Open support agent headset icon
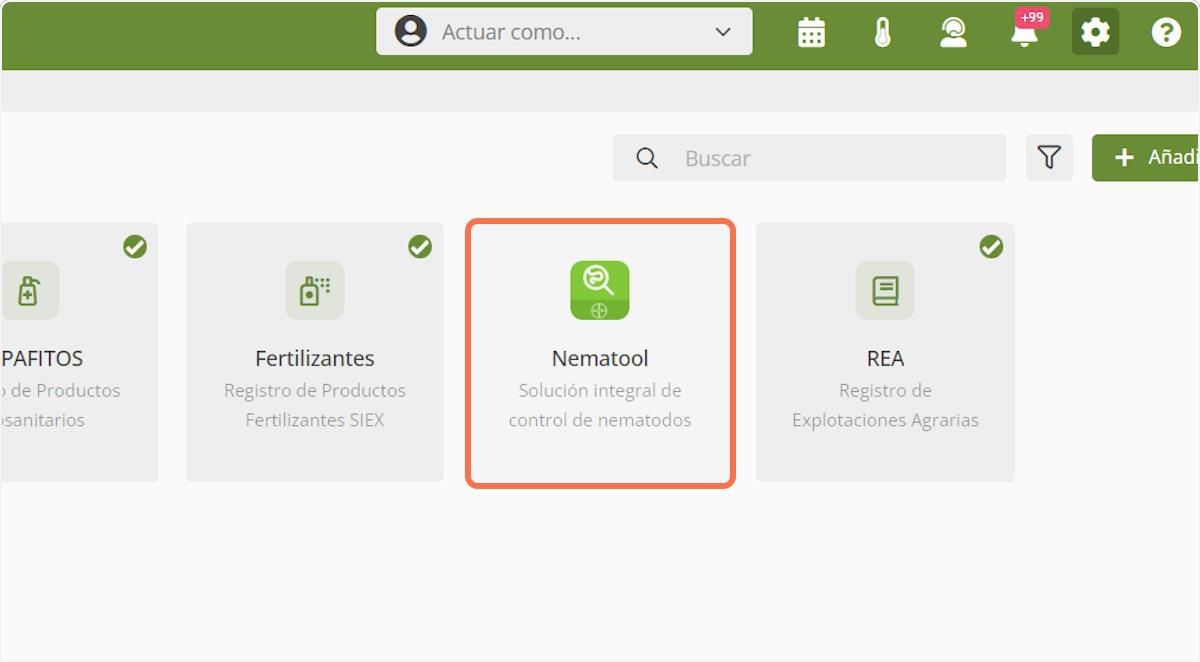 point(953,33)
